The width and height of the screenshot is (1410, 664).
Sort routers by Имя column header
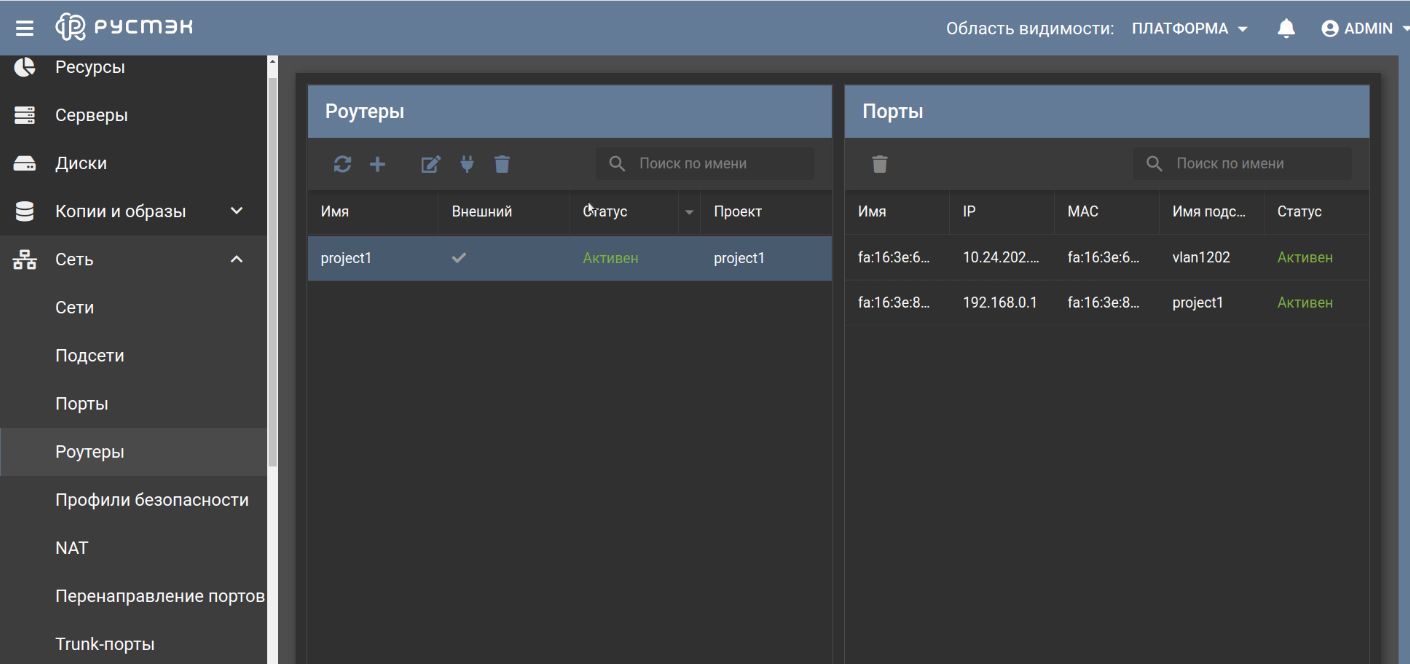pyautogui.click(x=335, y=212)
